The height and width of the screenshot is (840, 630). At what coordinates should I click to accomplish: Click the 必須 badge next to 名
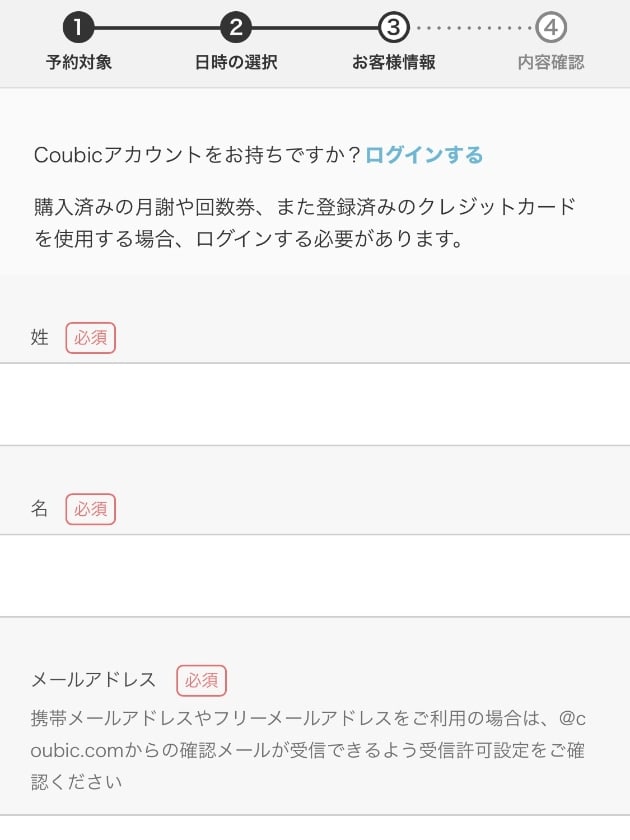[91, 509]
